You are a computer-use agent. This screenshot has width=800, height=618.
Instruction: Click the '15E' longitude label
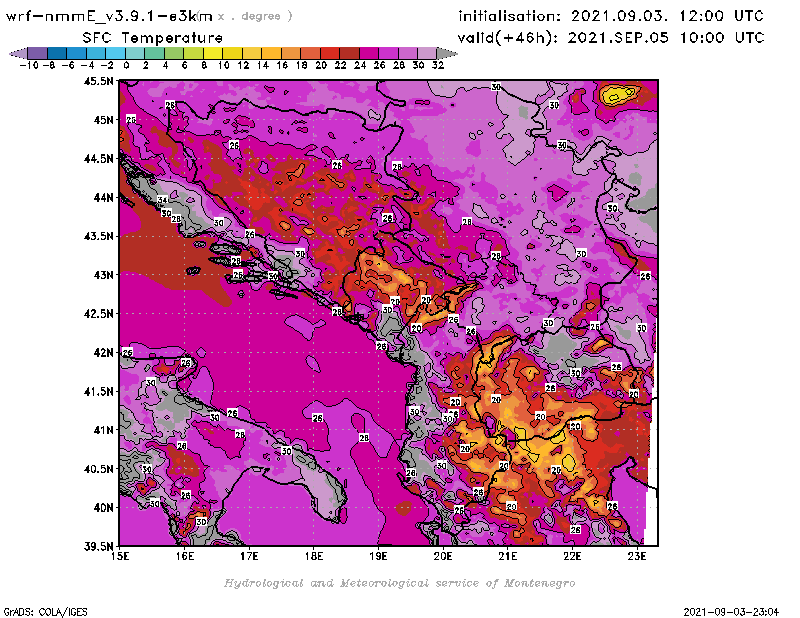coord(120,556)
